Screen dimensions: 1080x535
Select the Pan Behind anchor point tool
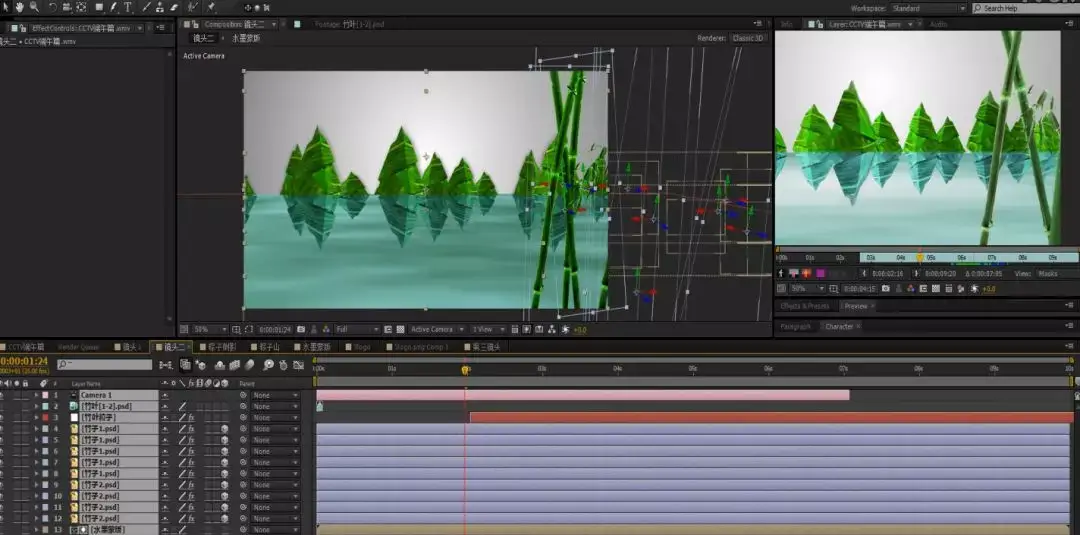point(81,7)
